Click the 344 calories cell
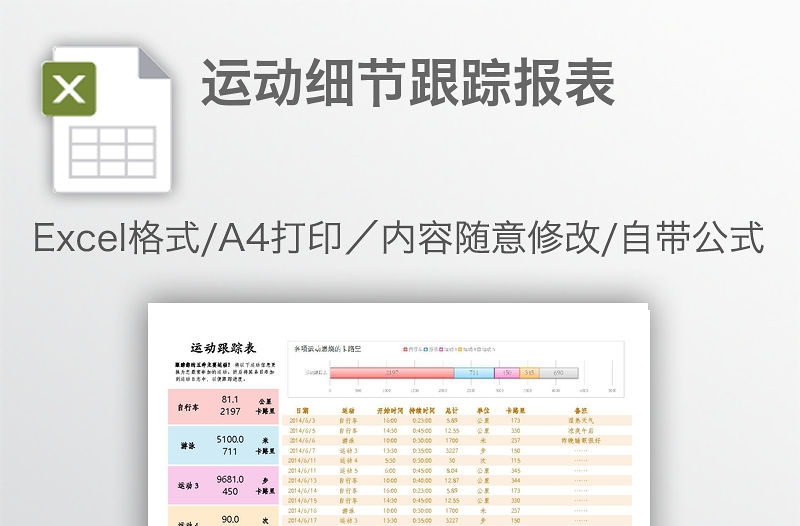Image resolution: width=800 pixels, height=526 pixels. pos(515,480)
